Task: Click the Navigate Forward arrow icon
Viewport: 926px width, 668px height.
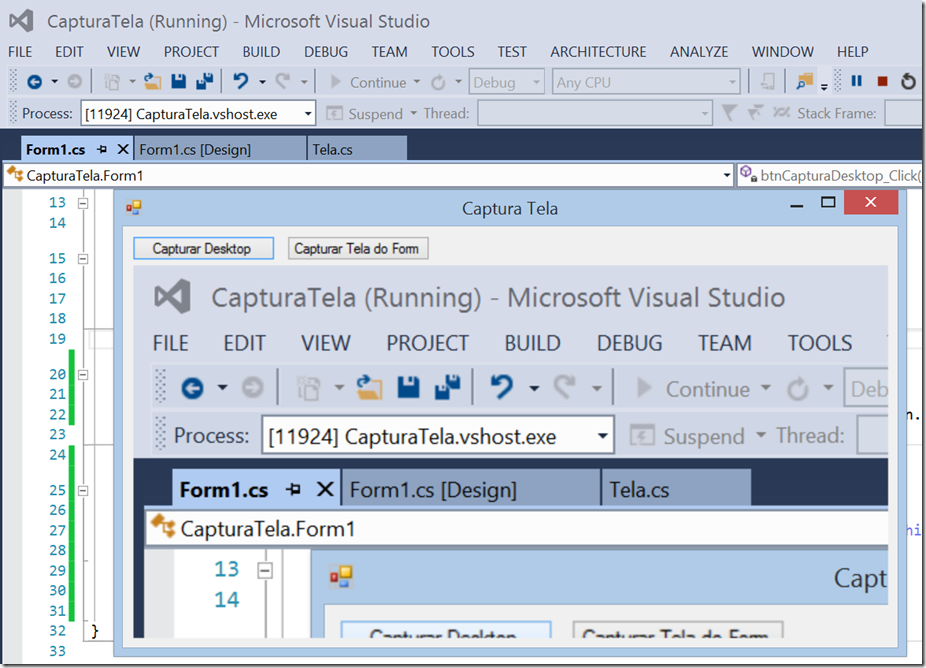Action: 74,82
